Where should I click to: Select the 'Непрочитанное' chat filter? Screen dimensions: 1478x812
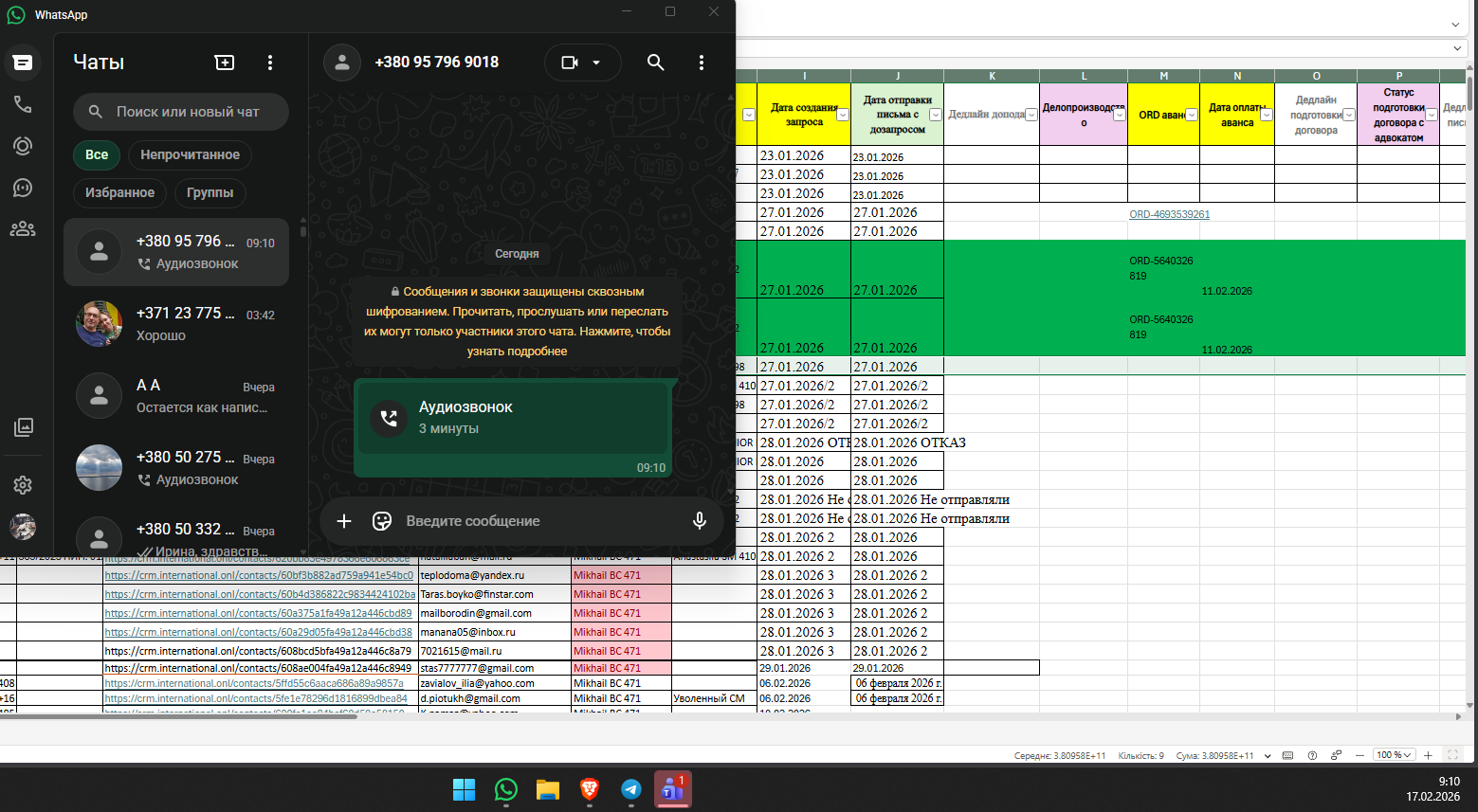[x=190, y=154]
